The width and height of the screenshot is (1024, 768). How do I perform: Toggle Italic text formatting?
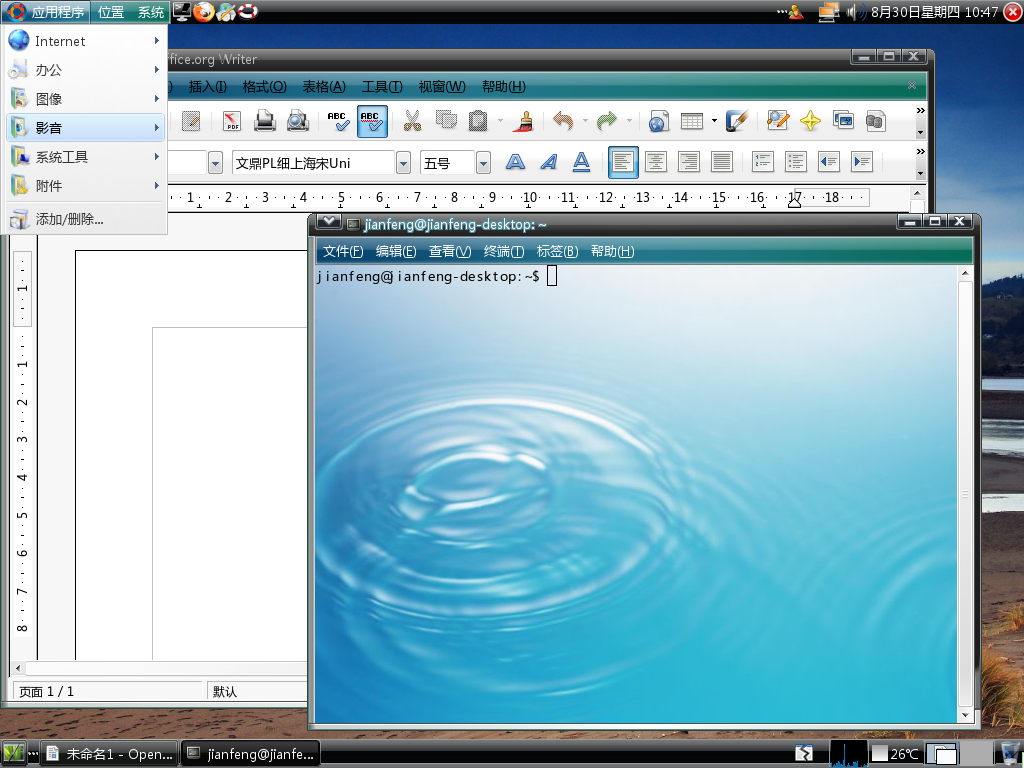coord(549,161)
